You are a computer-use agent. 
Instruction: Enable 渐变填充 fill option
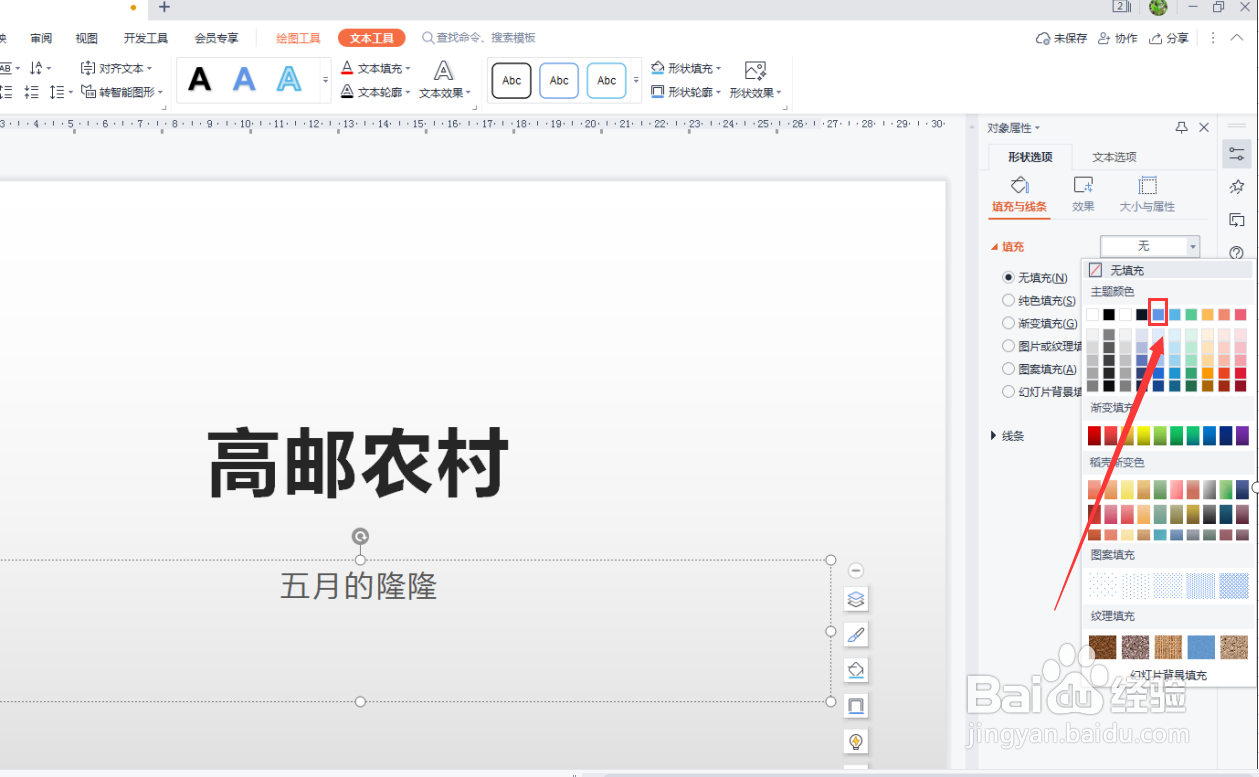pyautogui.click(x=1008, y=322)
